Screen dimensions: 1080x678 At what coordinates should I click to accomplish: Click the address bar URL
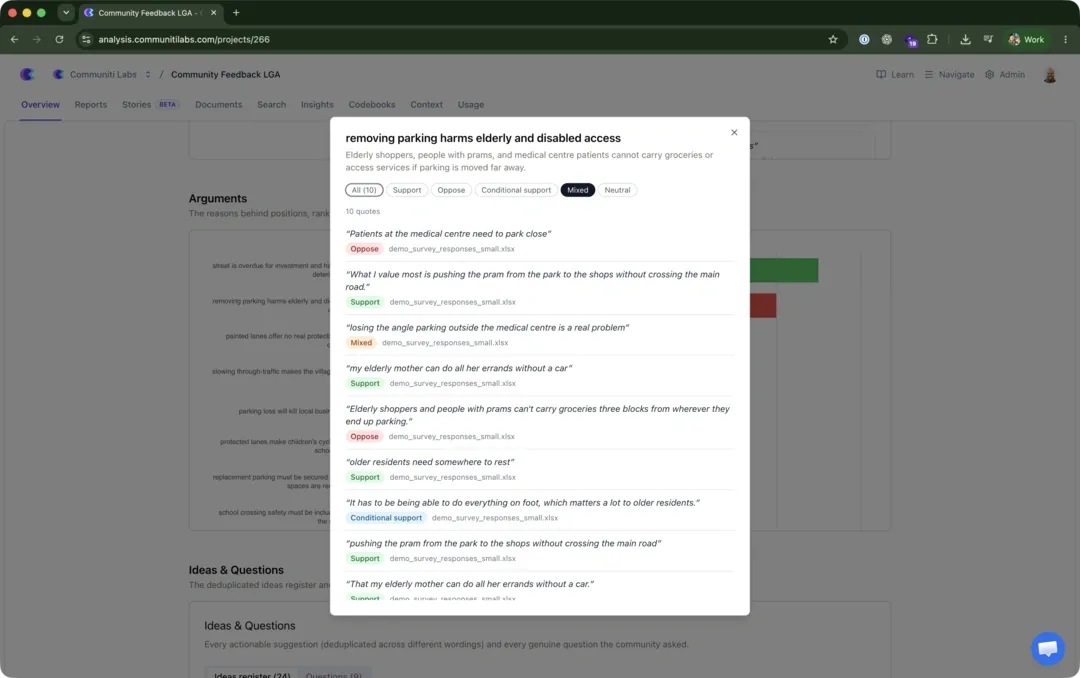[x=184, y=39]
